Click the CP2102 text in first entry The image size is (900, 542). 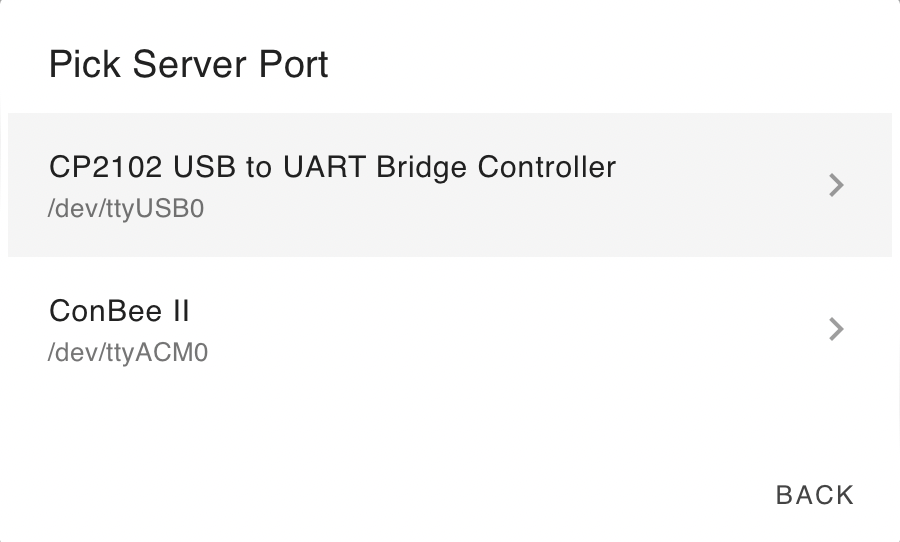106,167
